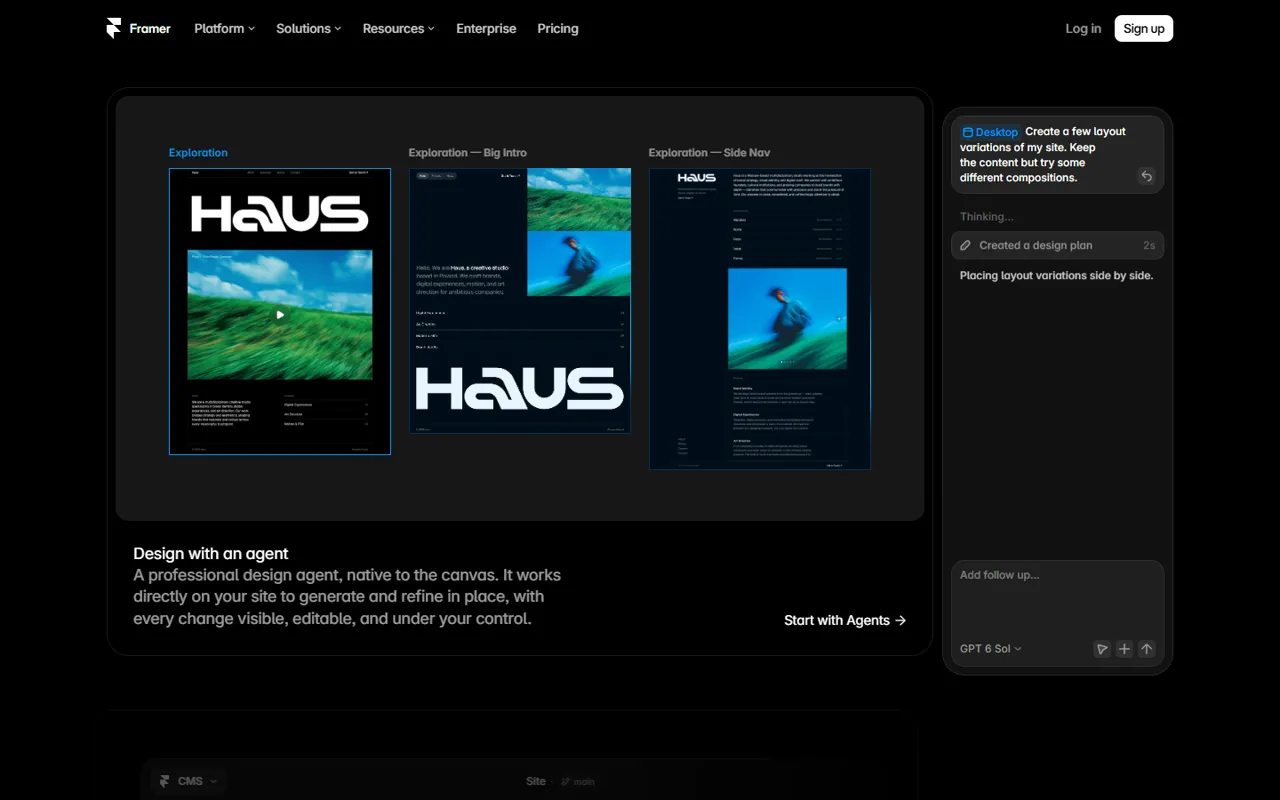Open the Solutions menu
The height and width of the screenshot is (800, 1280).
point(308,28)
